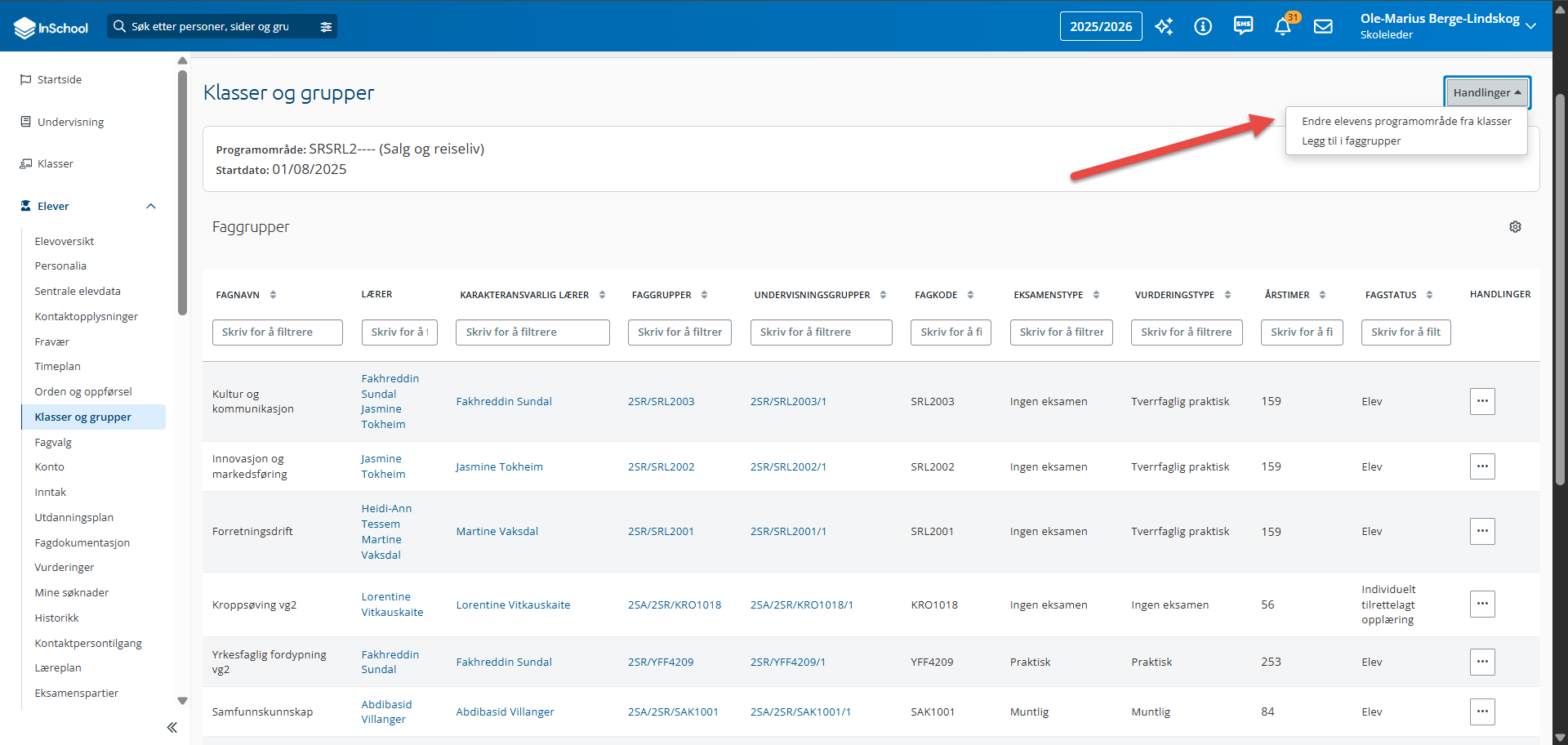
Task: Select Endre elevens programområde fra klasser
Action: [x=1406, y=121]
